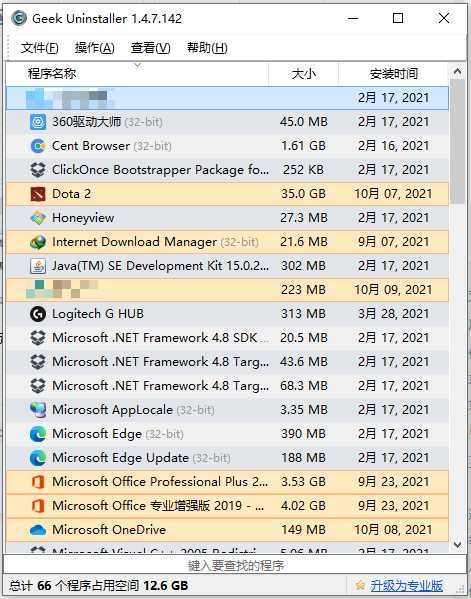Viewport: 471px width, 599px height.
Task: Click the Microsoft Edge icon
Action: tap(38, 434)
